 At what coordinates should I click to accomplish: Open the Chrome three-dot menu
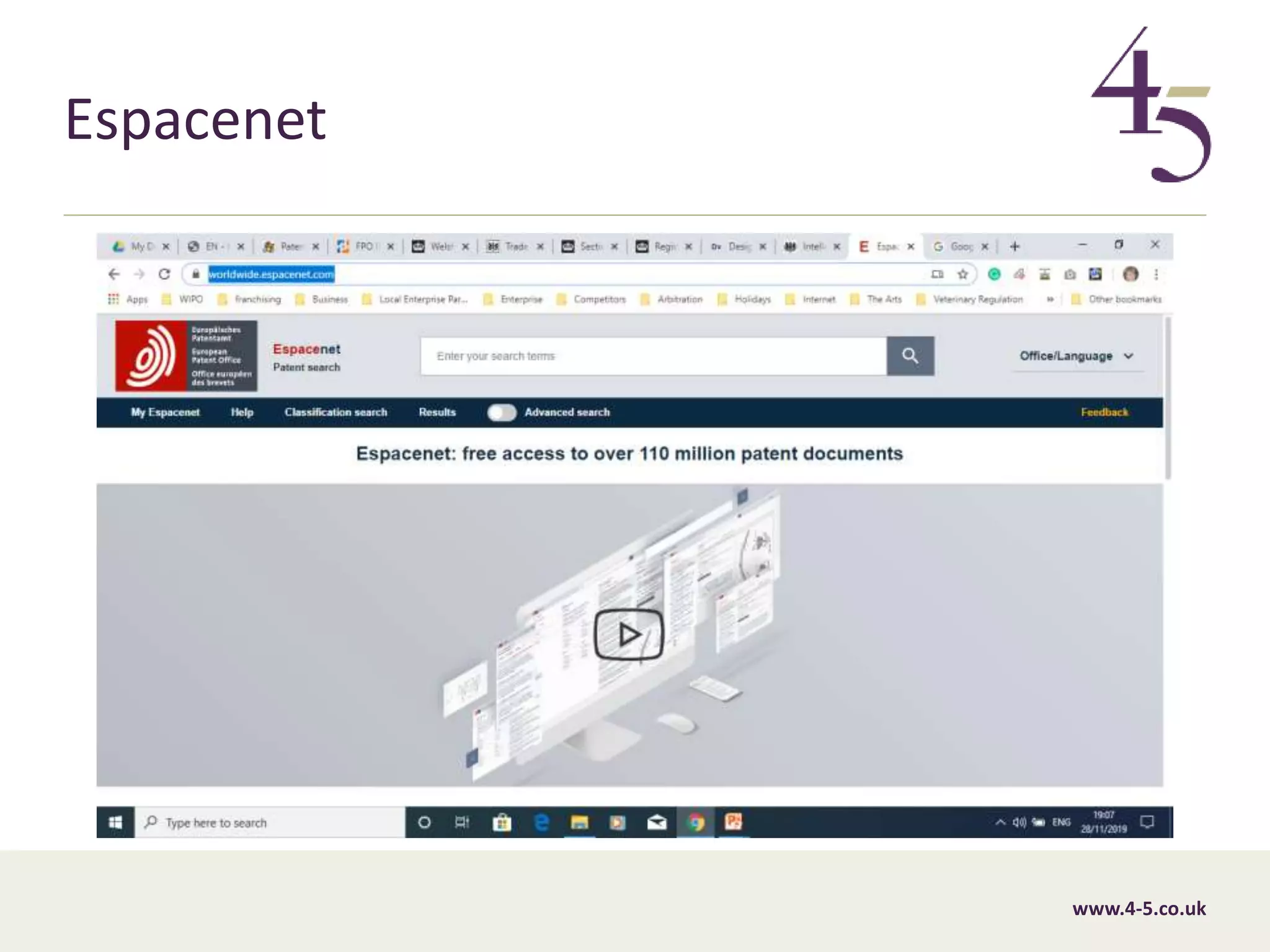pyautogui.click(x=1156, y=274)
